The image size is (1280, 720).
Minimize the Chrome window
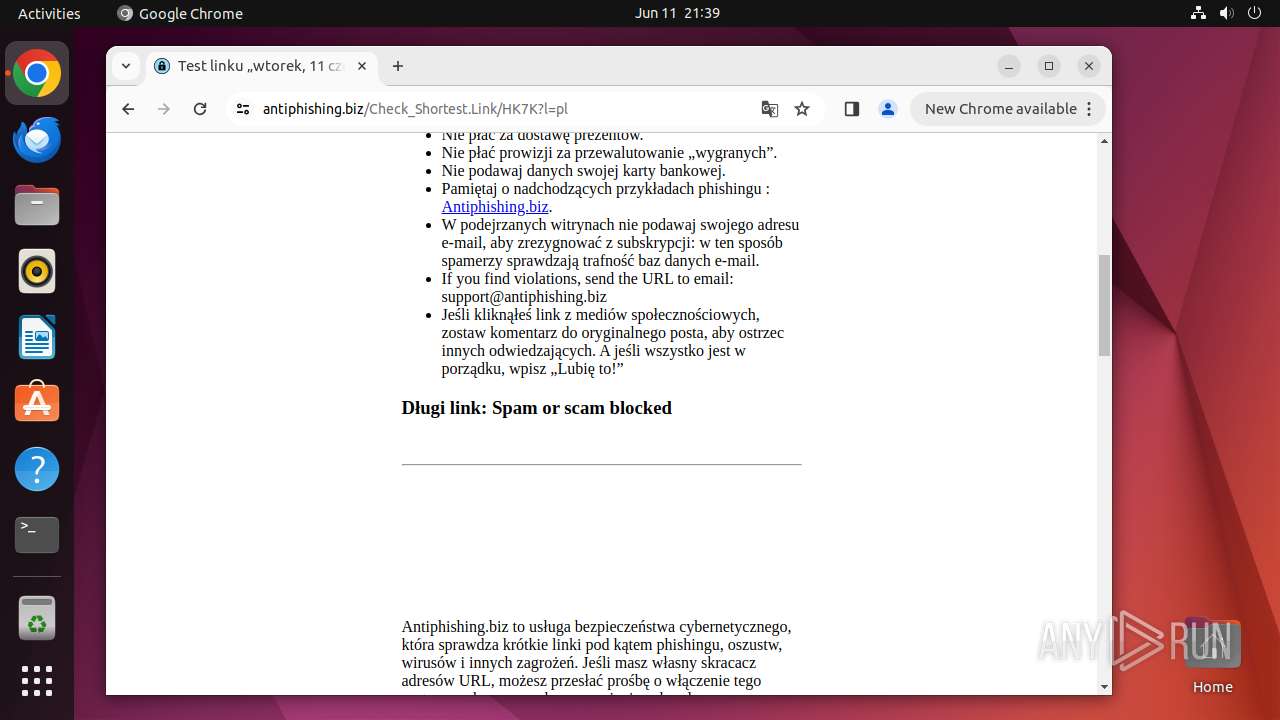[1009, 66]
